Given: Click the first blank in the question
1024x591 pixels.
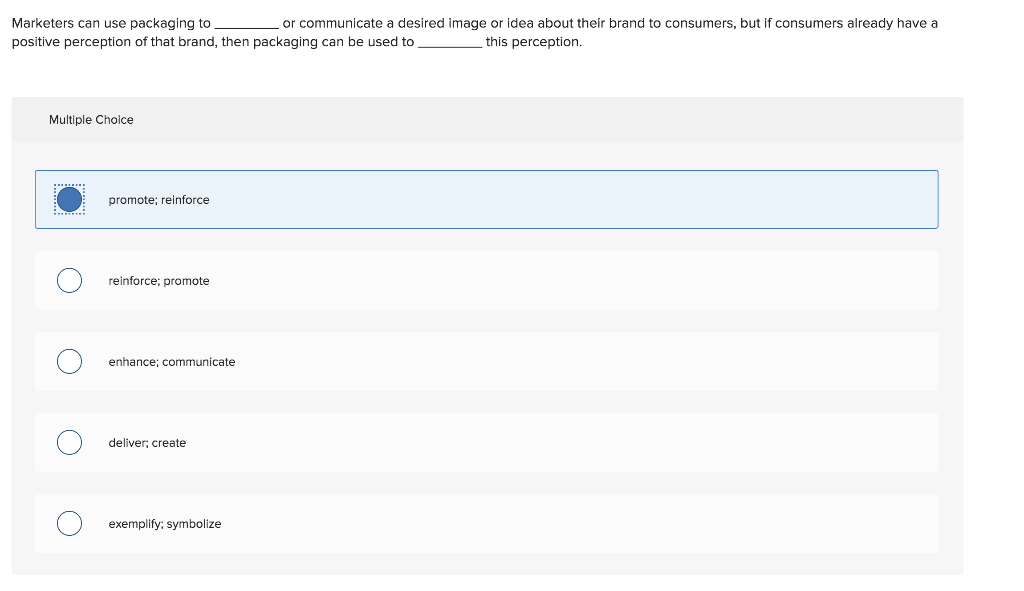Looking at the screenshot, I should point(246,24).
